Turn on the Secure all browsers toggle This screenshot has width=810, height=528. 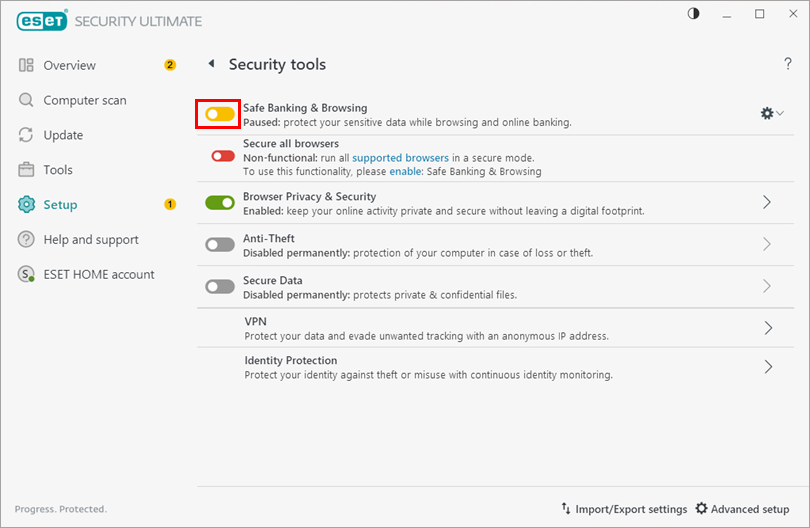tap(223, 156)
